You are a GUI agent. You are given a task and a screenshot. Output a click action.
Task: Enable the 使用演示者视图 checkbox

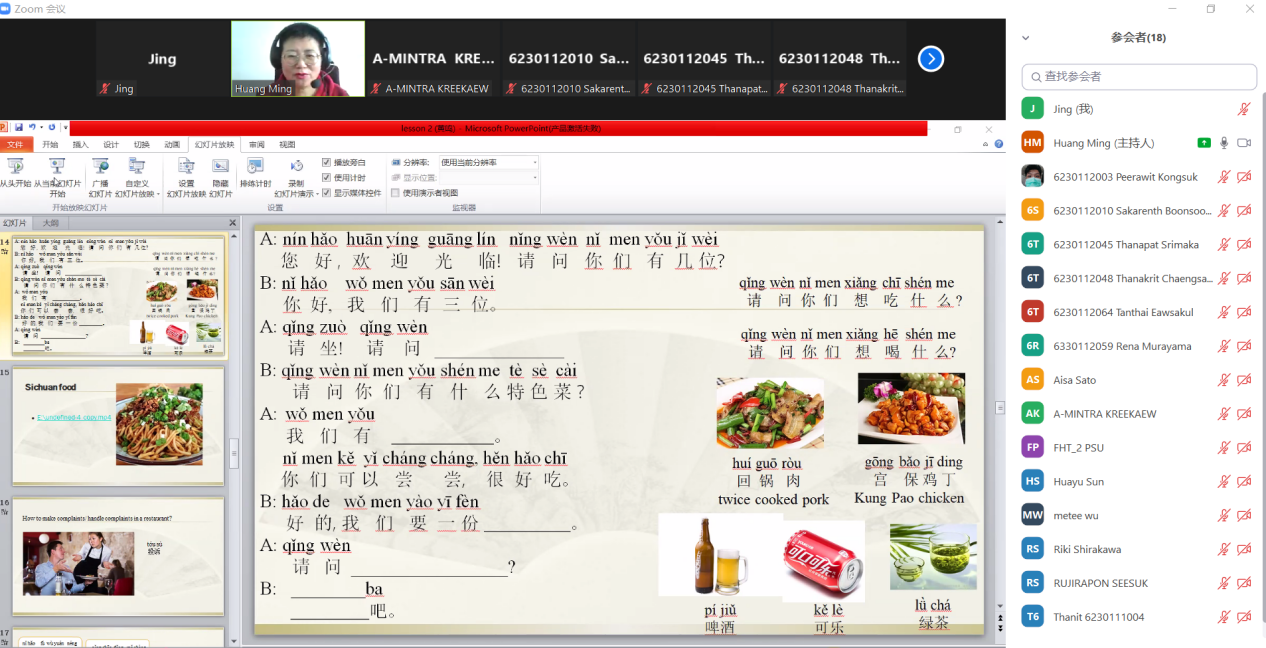(x=395, y=193)
